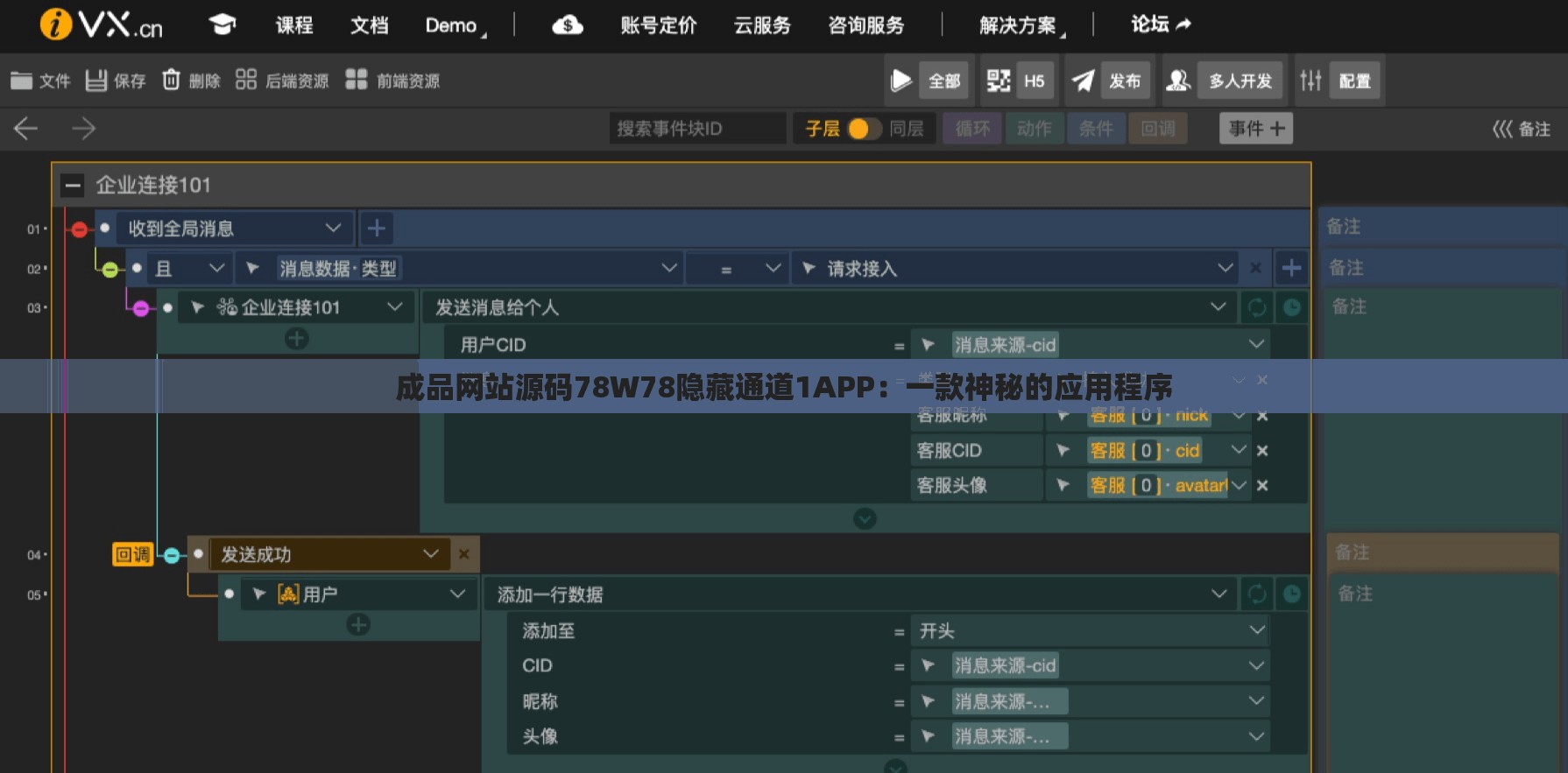Click the 删除 trash icon
1568x773 pixels.
point(171,81)
